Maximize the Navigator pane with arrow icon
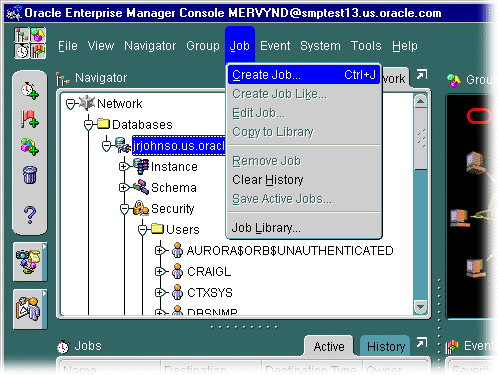Image resolution: width=498 pixels, height=375 pixels. tap(422, 74)
